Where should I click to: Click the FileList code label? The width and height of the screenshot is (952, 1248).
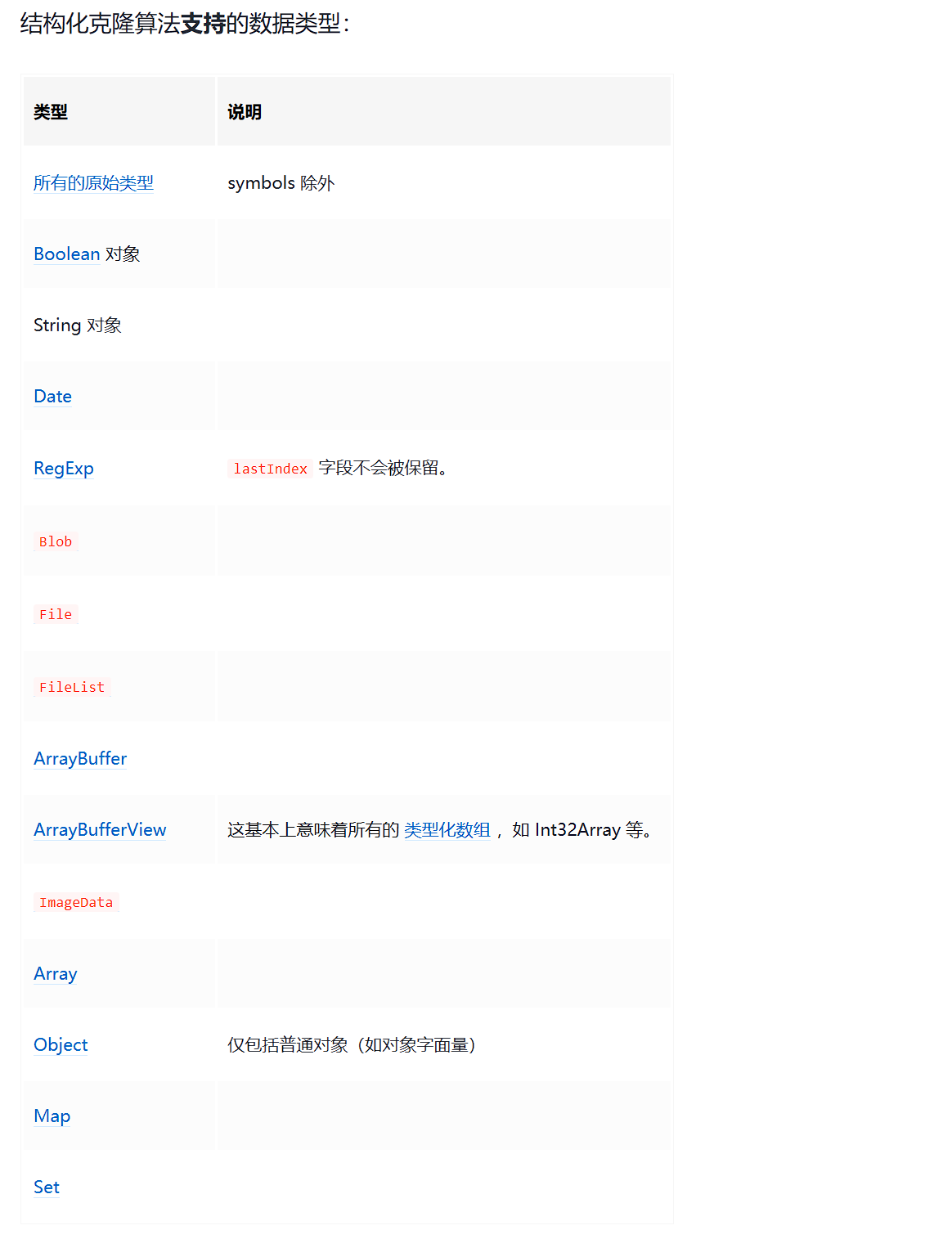[72, 687]
